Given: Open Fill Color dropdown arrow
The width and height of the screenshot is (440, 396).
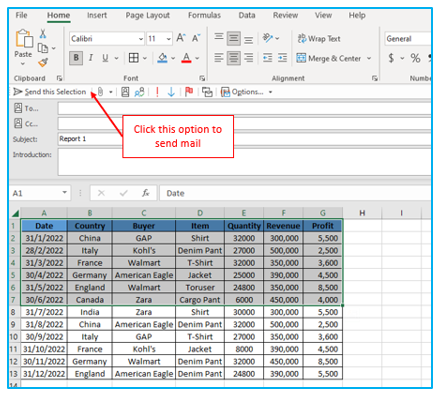Looking at the screenshot, I should 173,58.
